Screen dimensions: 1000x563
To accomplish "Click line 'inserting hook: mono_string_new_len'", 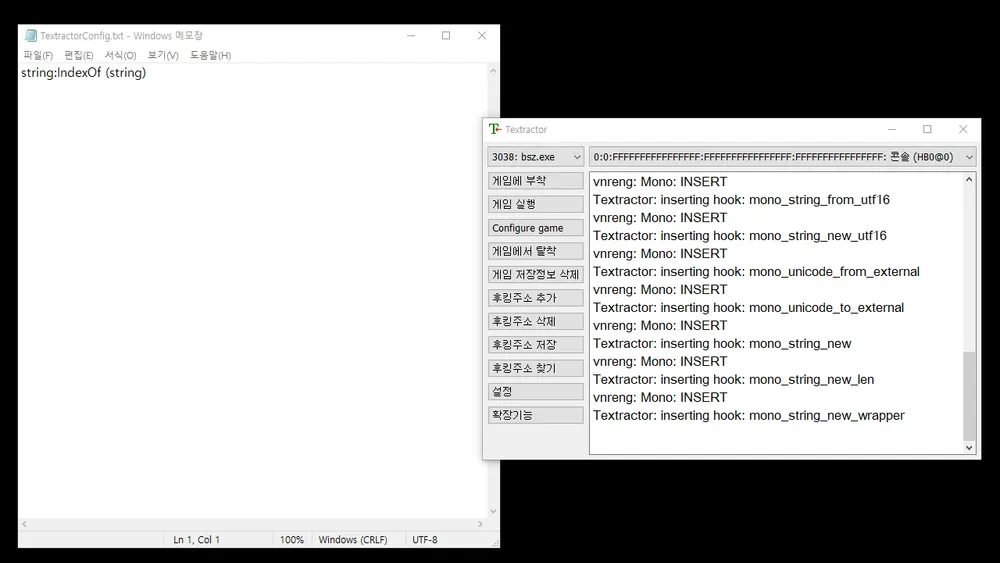I will tap(733, 379).
